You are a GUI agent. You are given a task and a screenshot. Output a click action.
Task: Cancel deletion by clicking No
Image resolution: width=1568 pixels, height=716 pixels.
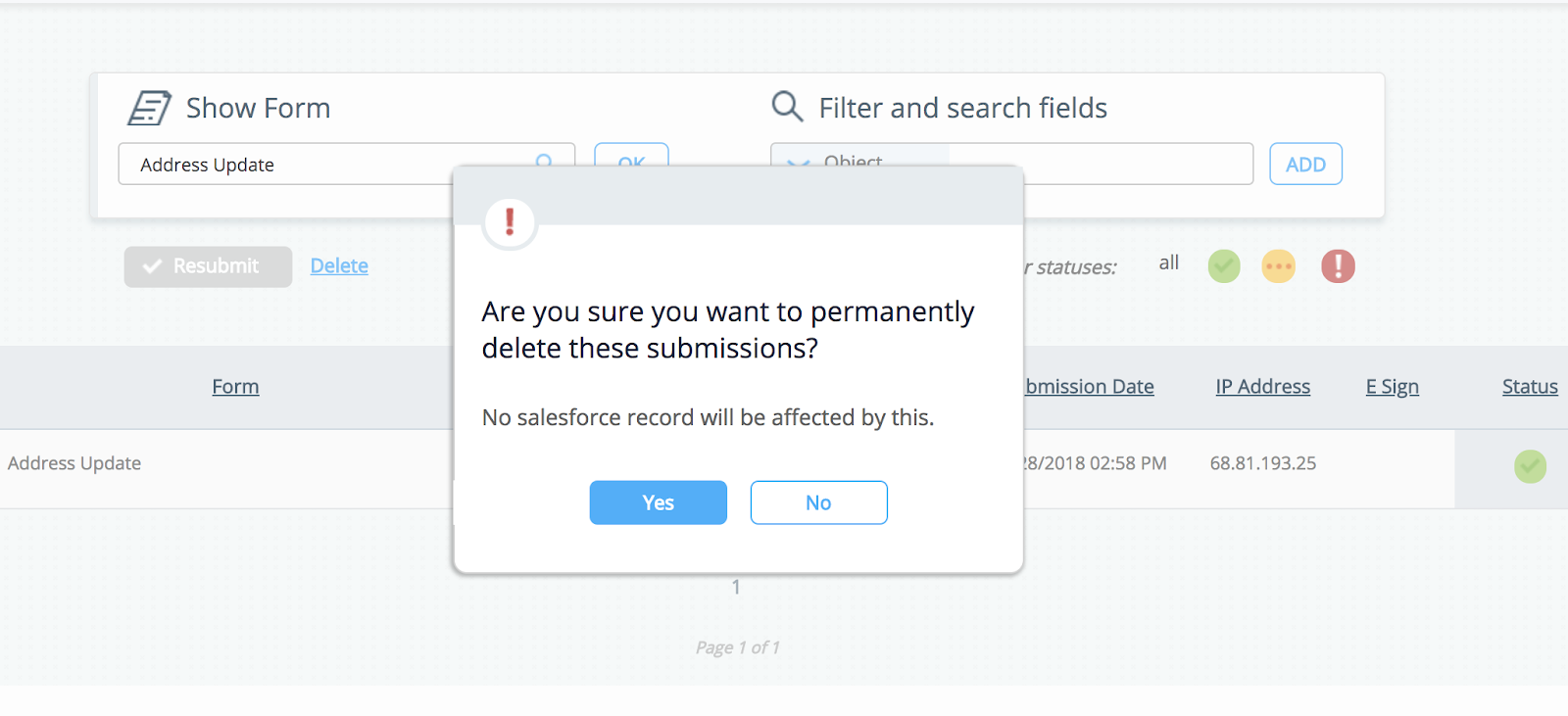818,501
